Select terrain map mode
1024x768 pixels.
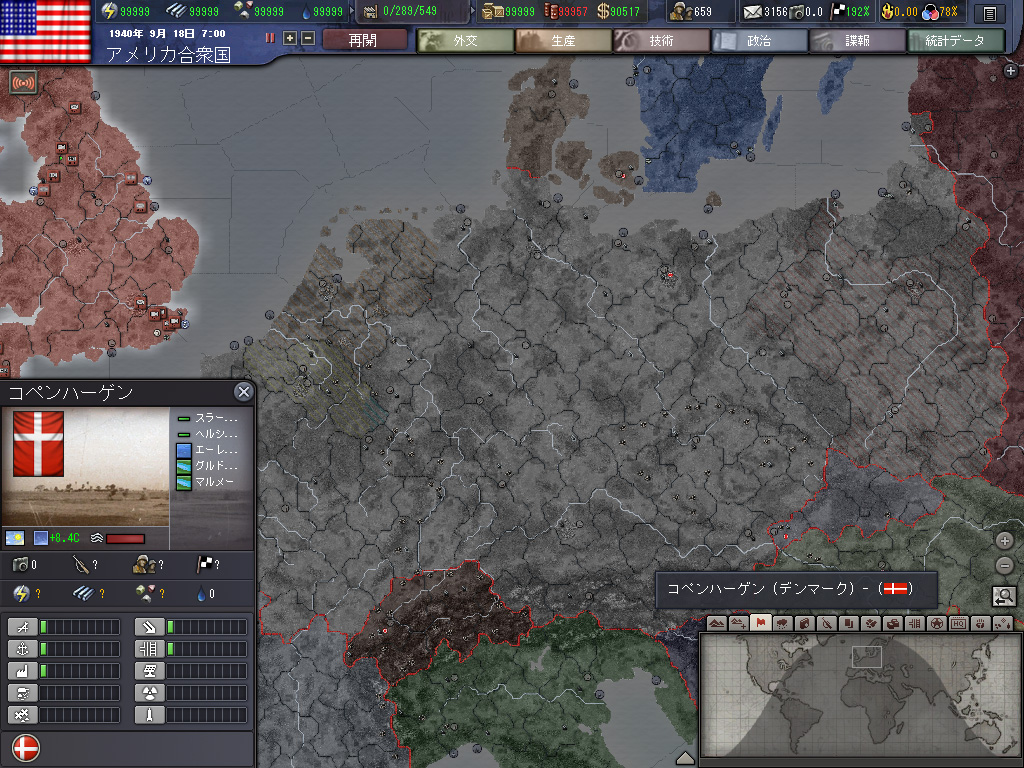[x=716, y=623]
